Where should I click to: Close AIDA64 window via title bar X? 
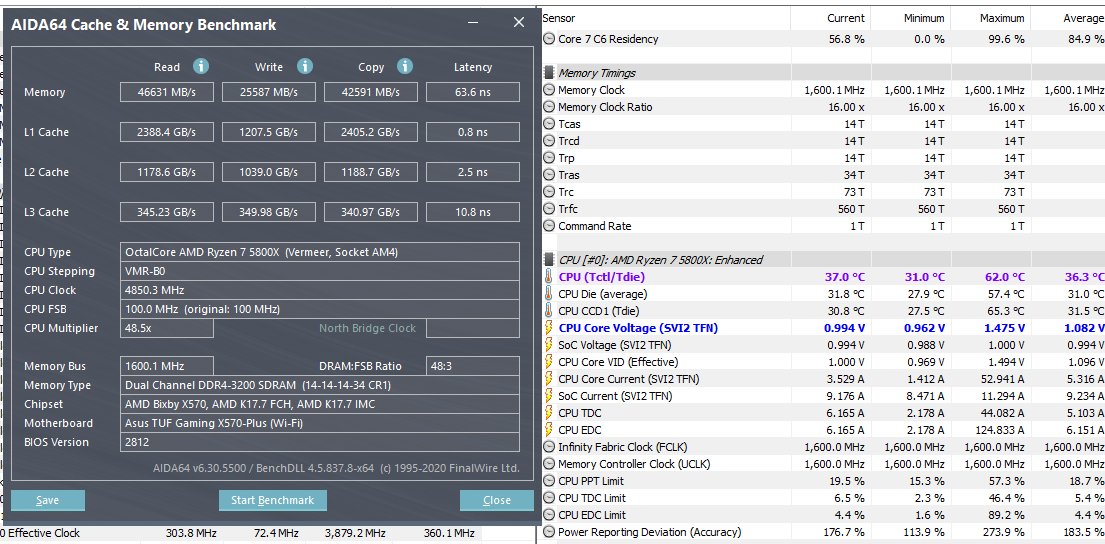(x=519, y=23)
